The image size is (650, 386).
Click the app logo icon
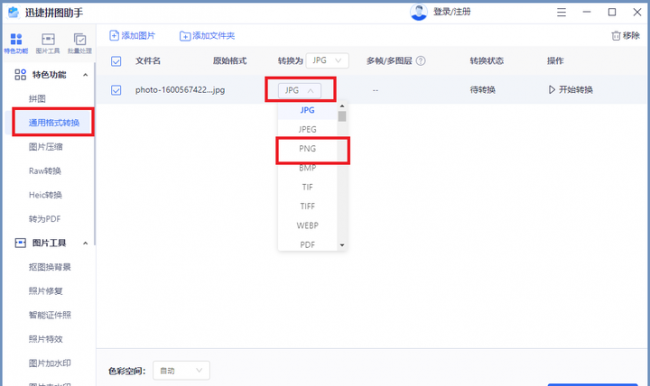point(13,12)
